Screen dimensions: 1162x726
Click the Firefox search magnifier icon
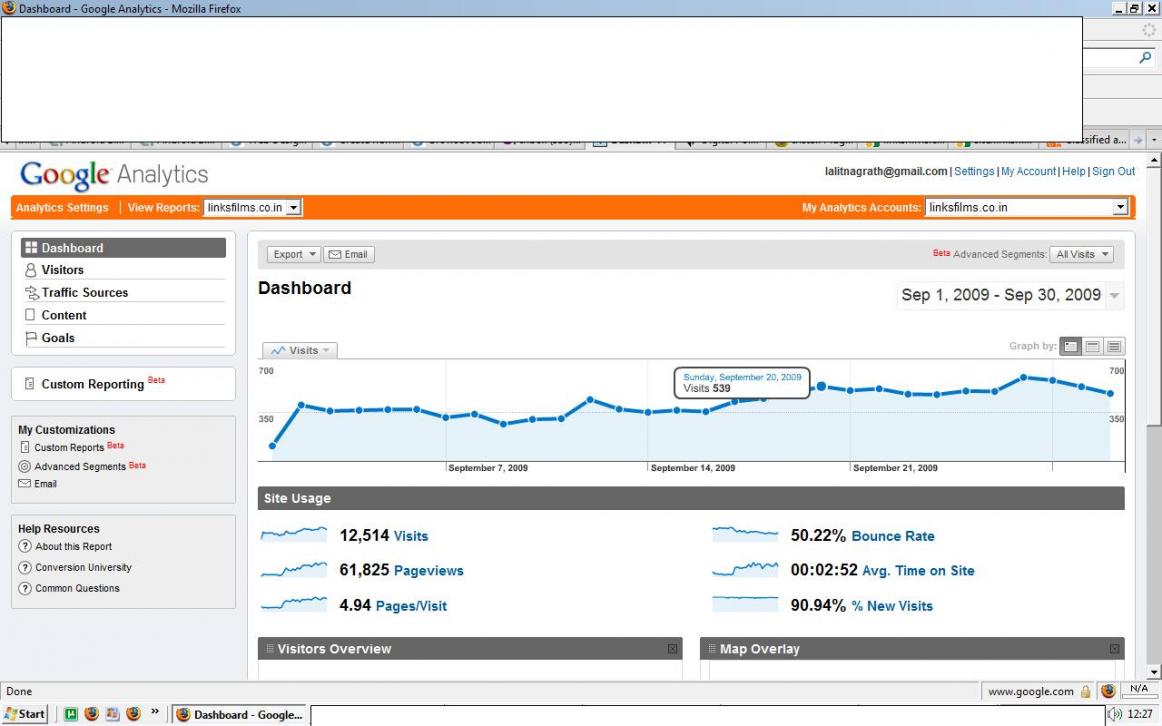coord(1145,57)
